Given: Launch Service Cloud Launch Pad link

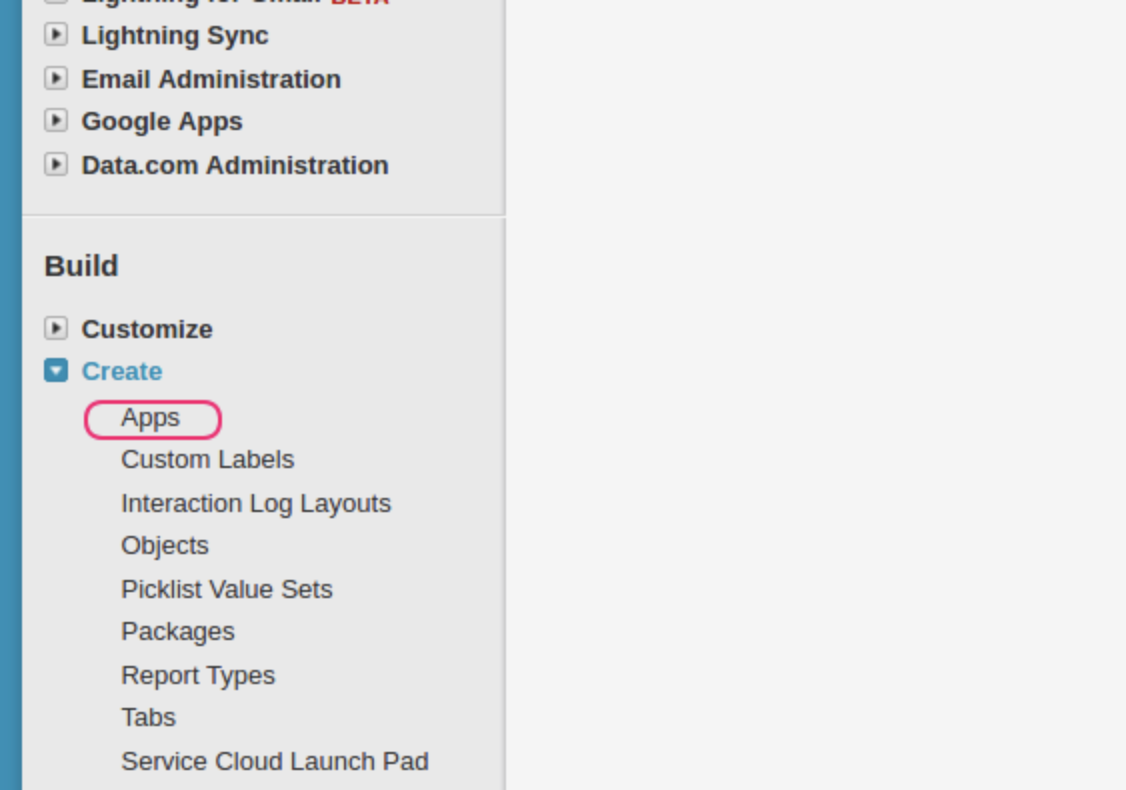Looking at the screenshot, I should point(275,761).
